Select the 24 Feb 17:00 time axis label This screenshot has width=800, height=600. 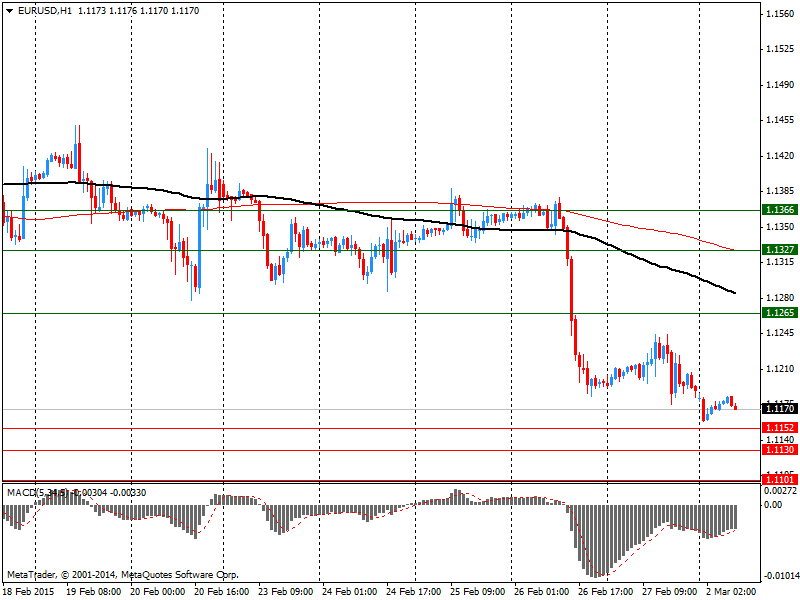[x=414, y=591]
